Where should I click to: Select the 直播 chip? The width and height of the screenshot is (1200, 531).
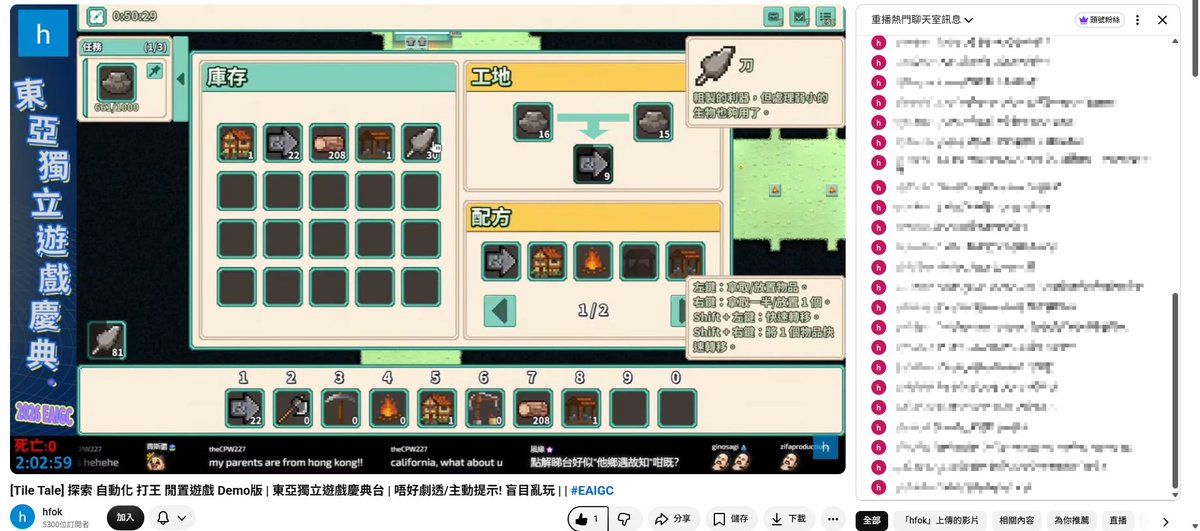click(x=1117, y=520)
